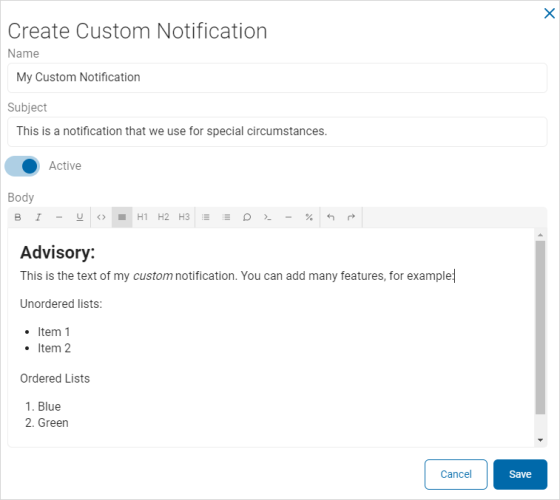560x500 pixels.
Task: Insert an ordered list
Action: click(226, 217)
